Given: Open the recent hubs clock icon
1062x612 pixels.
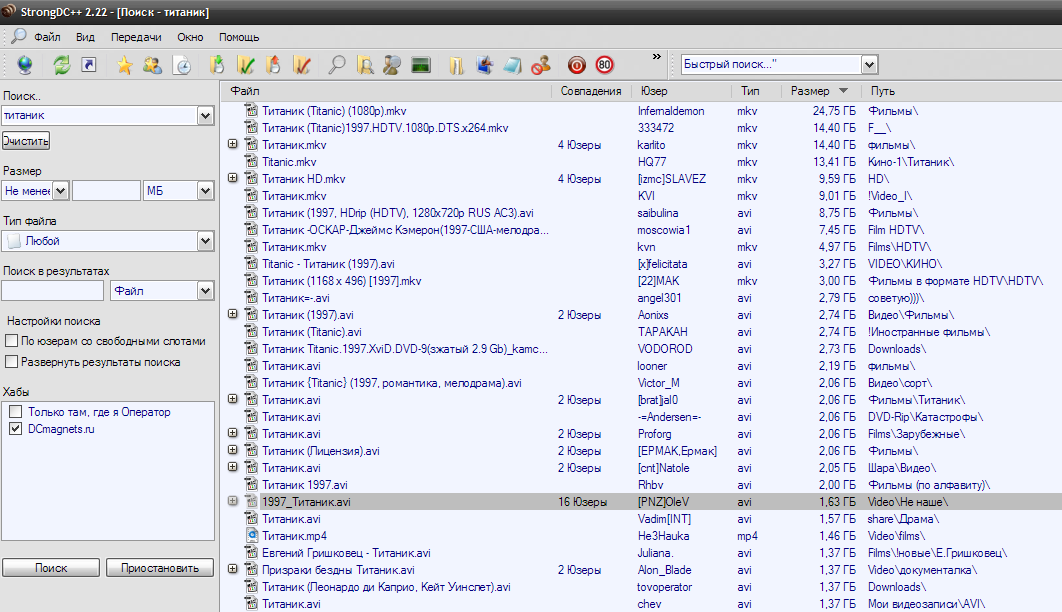Looking at the screenshot, I should pyautogui.click(x=182, y=65).
